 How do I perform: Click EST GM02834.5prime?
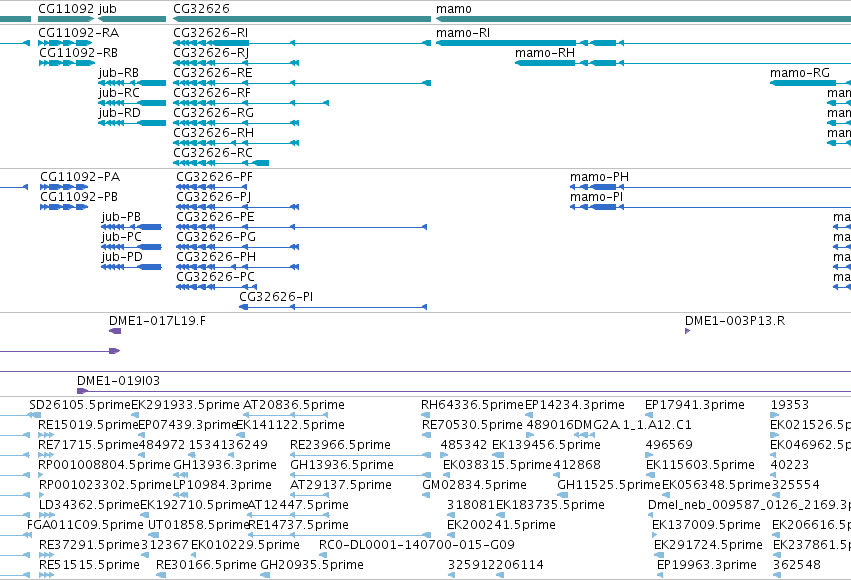coord(474,486)
